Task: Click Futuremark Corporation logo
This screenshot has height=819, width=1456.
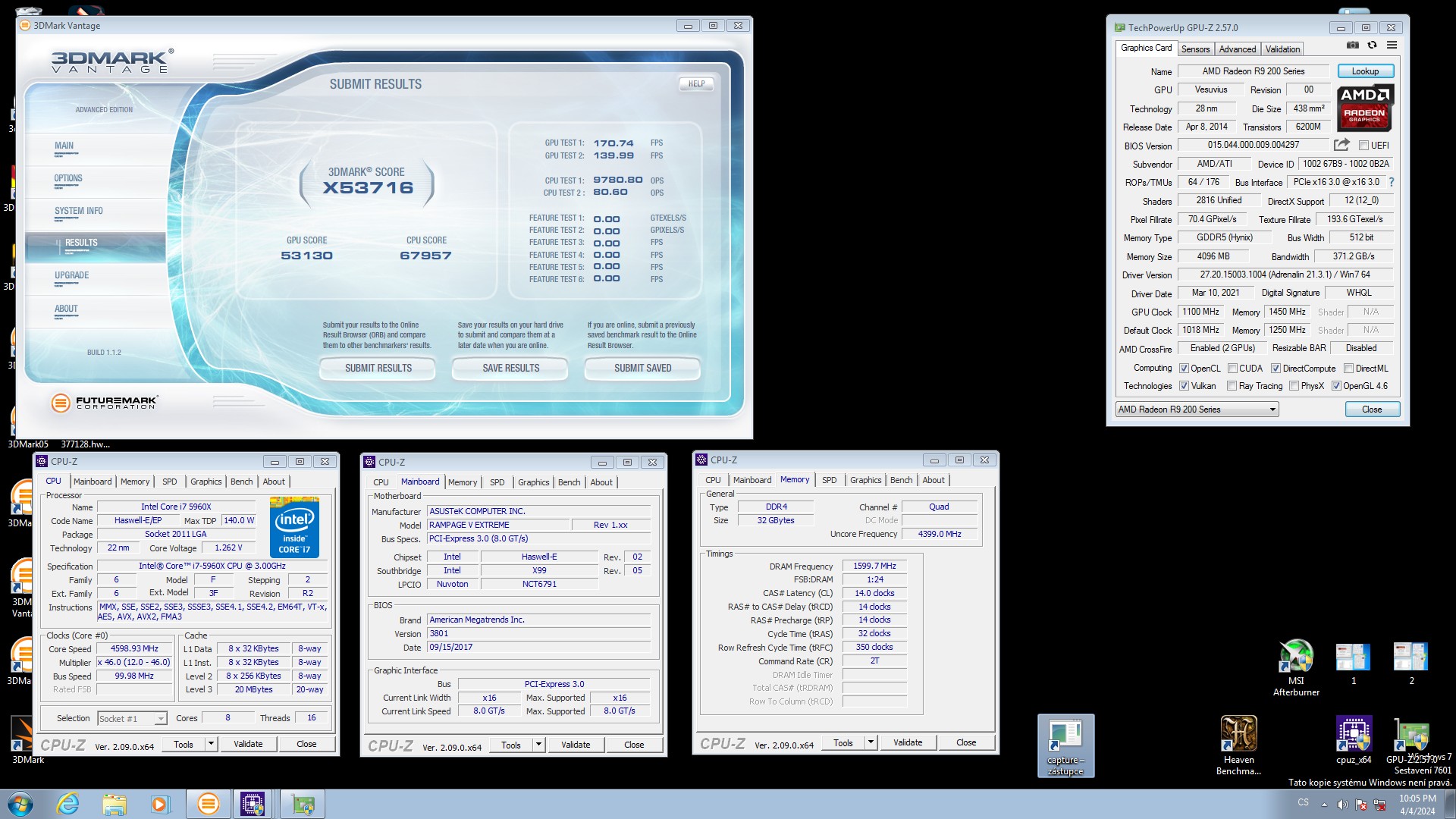Action: click(105, 403)
